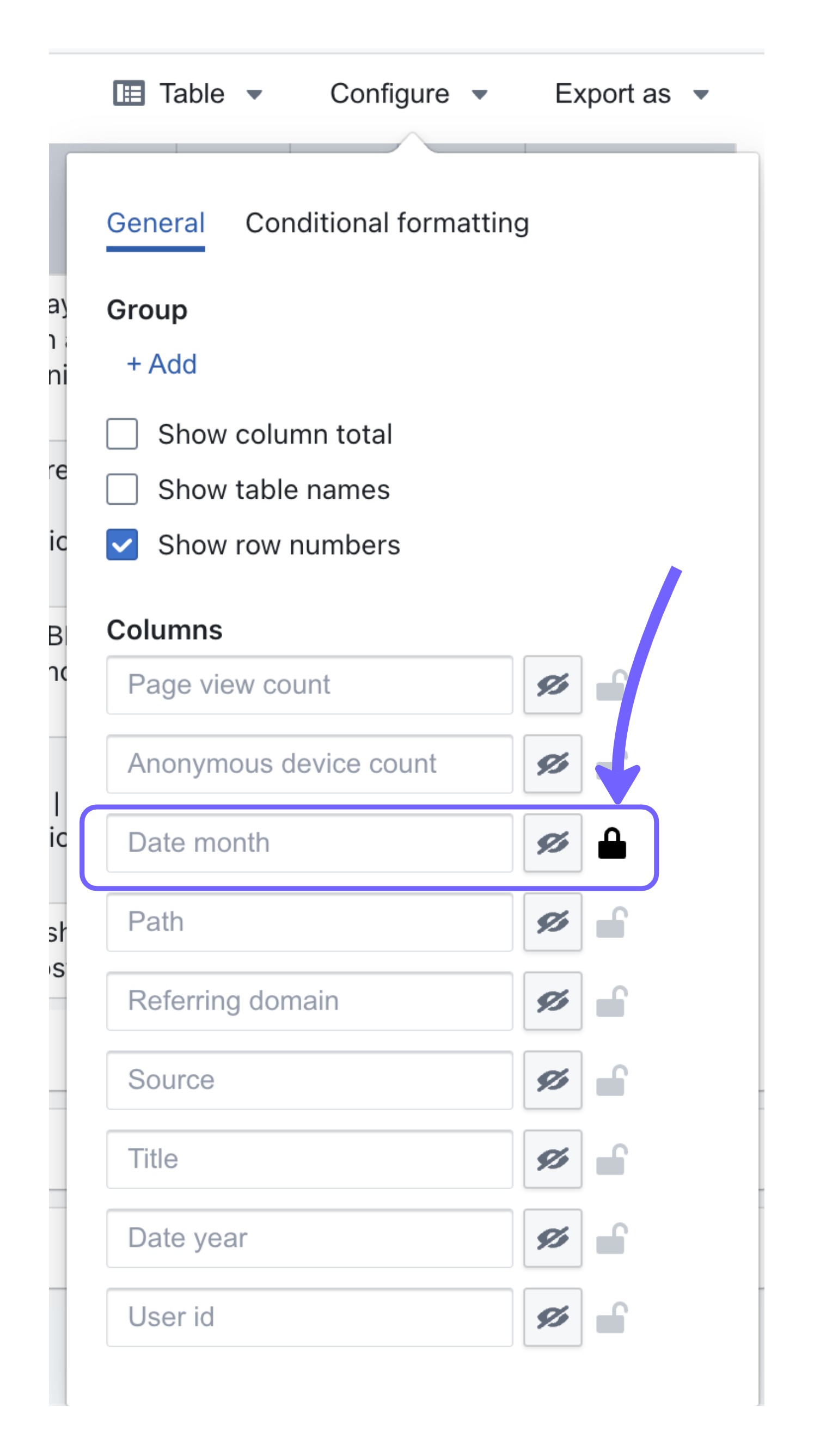Image resolution: width=814 pixels, height=1456 pixels.
Task: Click the Table view icon
Action: pos(129,93)
